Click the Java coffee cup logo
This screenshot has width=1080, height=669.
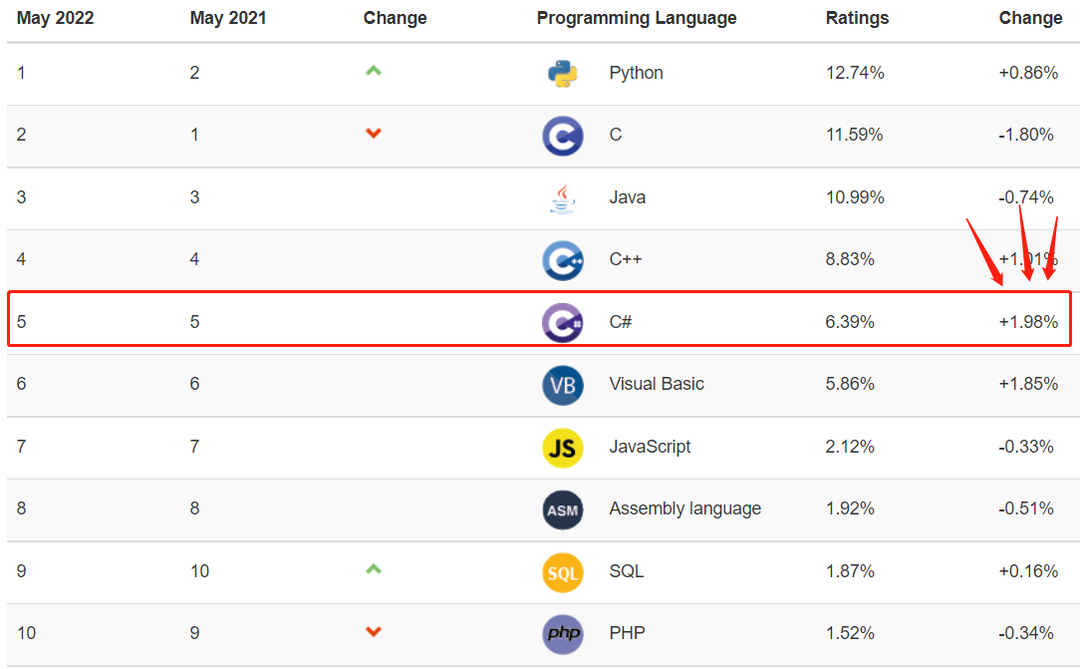point(563,198)
